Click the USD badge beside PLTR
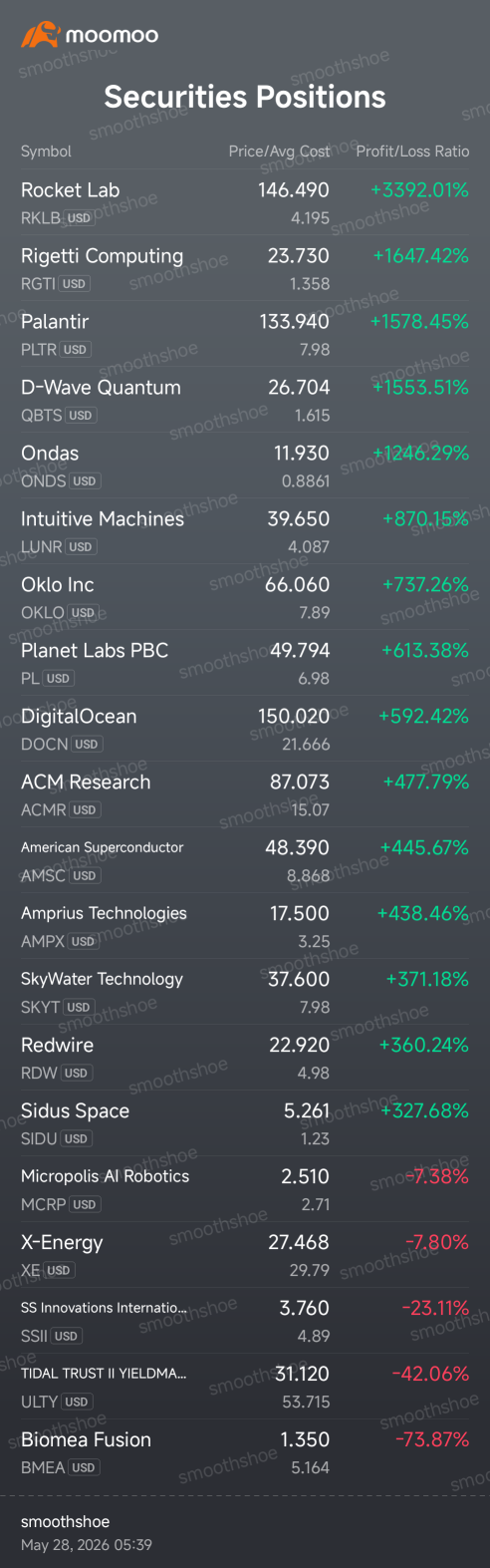Screen dimensions: 490x1568 pyautogui.click(x=76, y=350)
